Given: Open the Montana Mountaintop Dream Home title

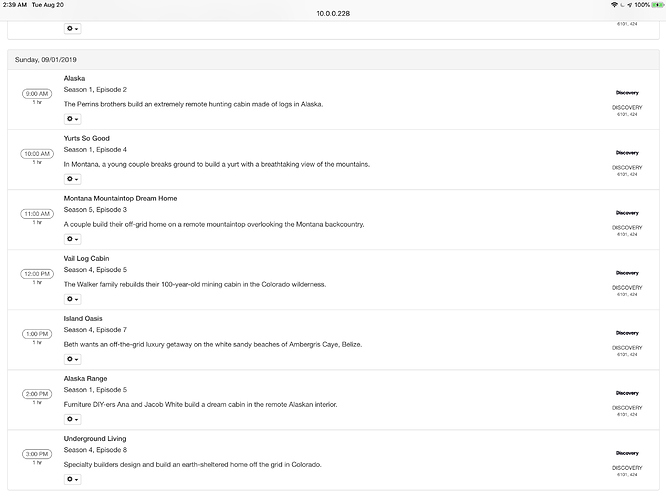Looking at the screenshot, I should click(x=120, y=198).
